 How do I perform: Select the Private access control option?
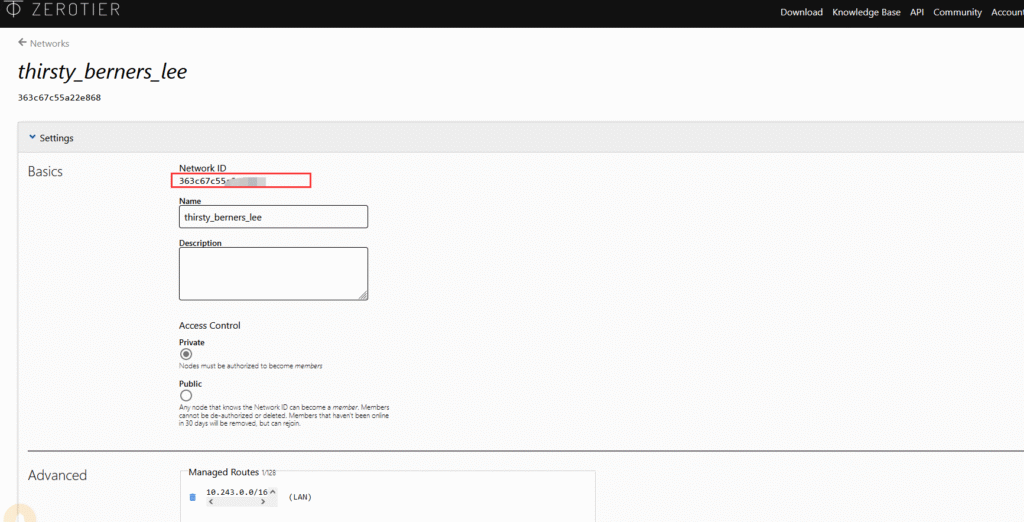point(185,354)
